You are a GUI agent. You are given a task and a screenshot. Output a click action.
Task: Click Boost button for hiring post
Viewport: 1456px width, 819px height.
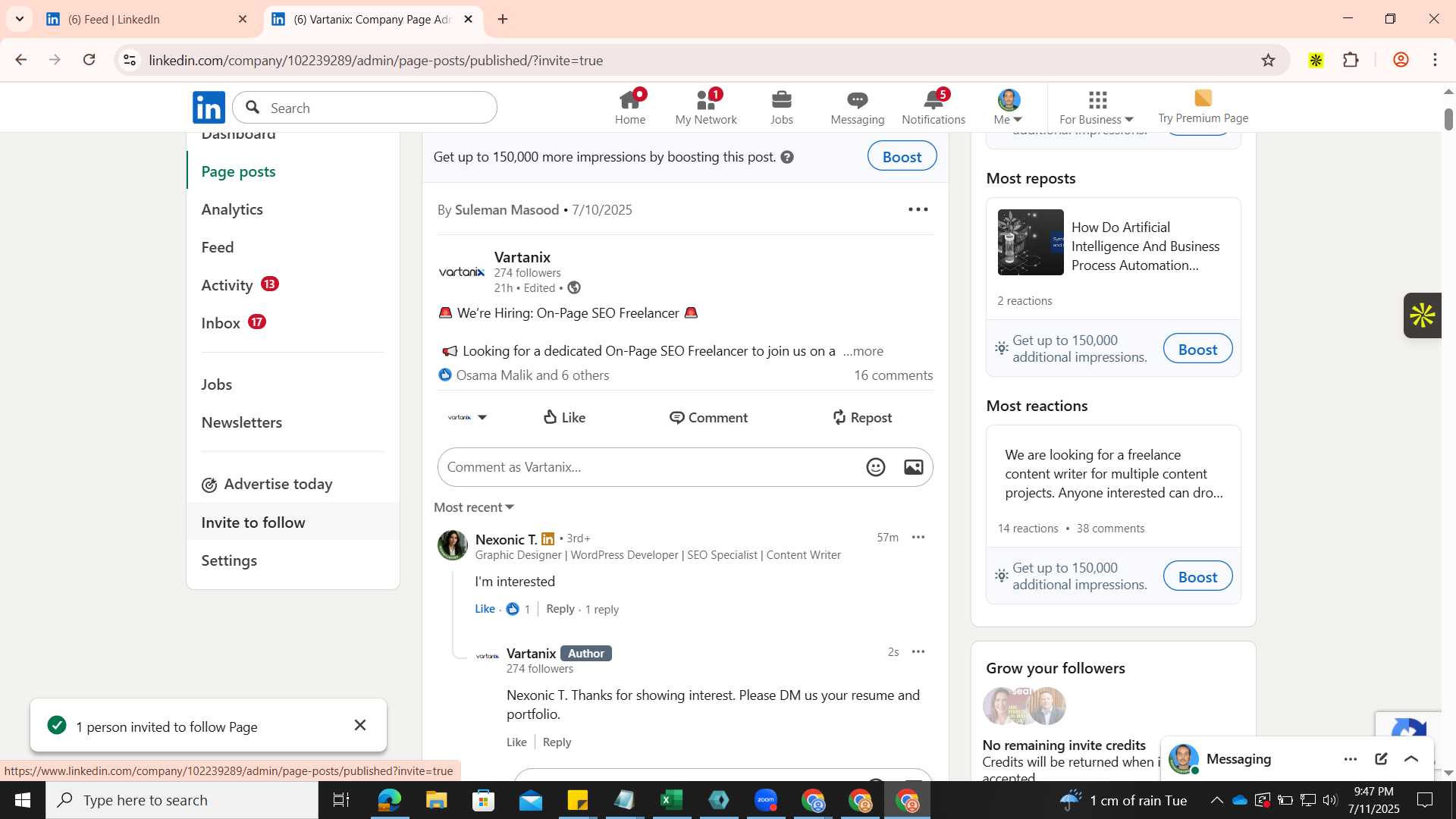click(902, 157)
